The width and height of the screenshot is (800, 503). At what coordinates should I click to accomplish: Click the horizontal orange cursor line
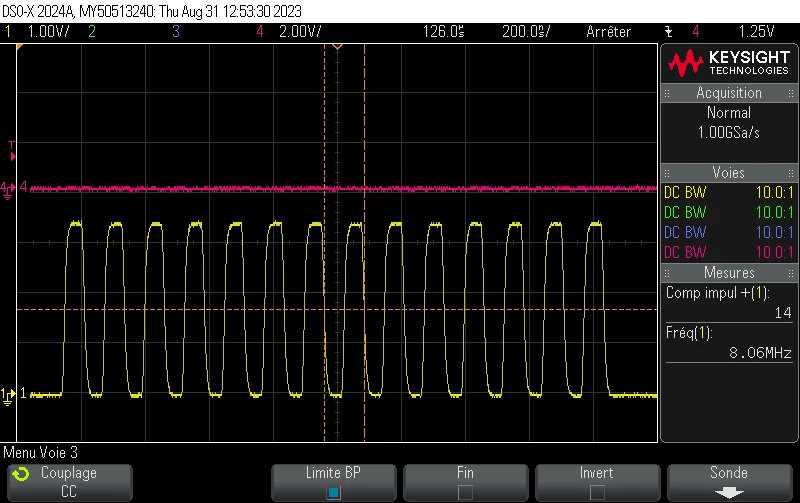point(337,309)
